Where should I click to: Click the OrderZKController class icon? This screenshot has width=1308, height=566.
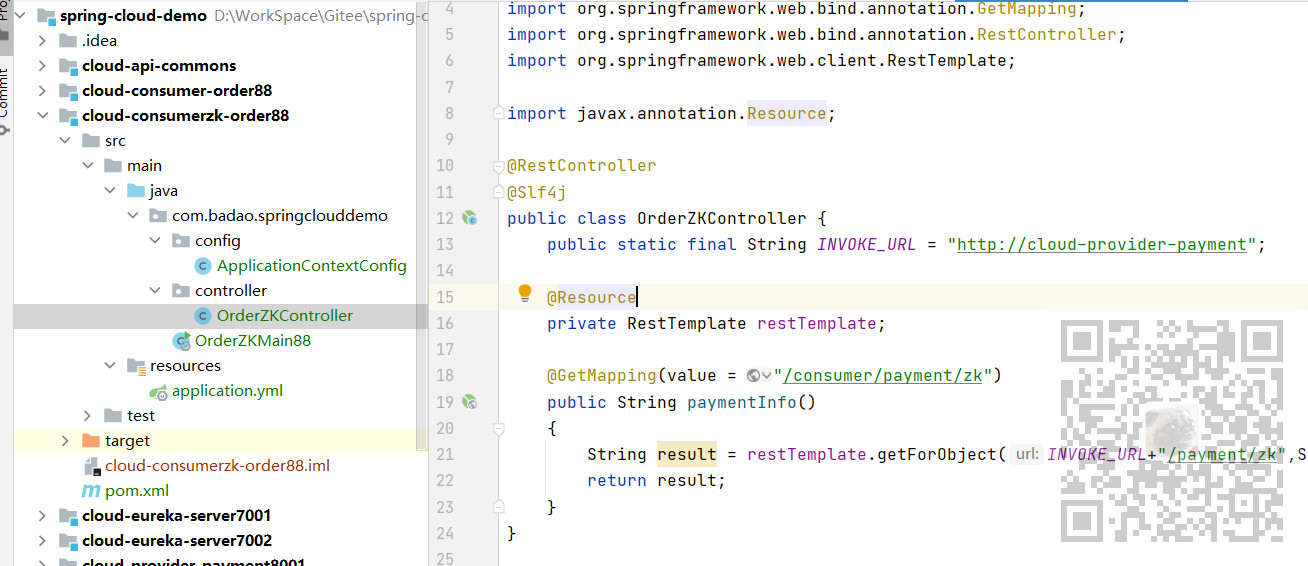click(203, 316)
